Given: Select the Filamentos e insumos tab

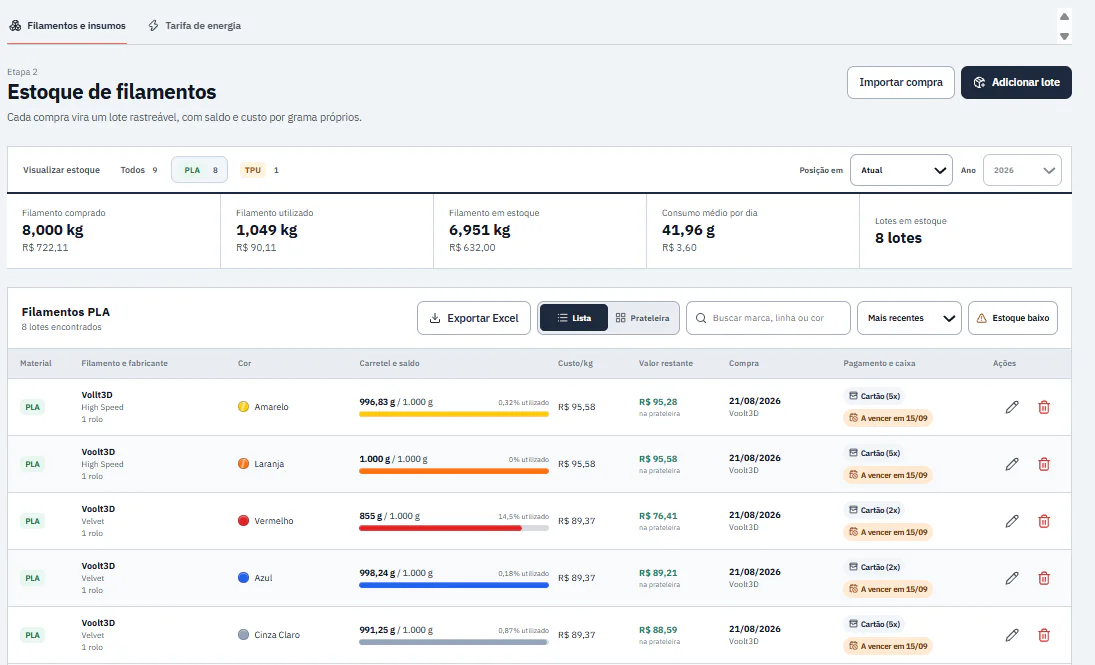Looking at the screenshot, I should (67, 26).
